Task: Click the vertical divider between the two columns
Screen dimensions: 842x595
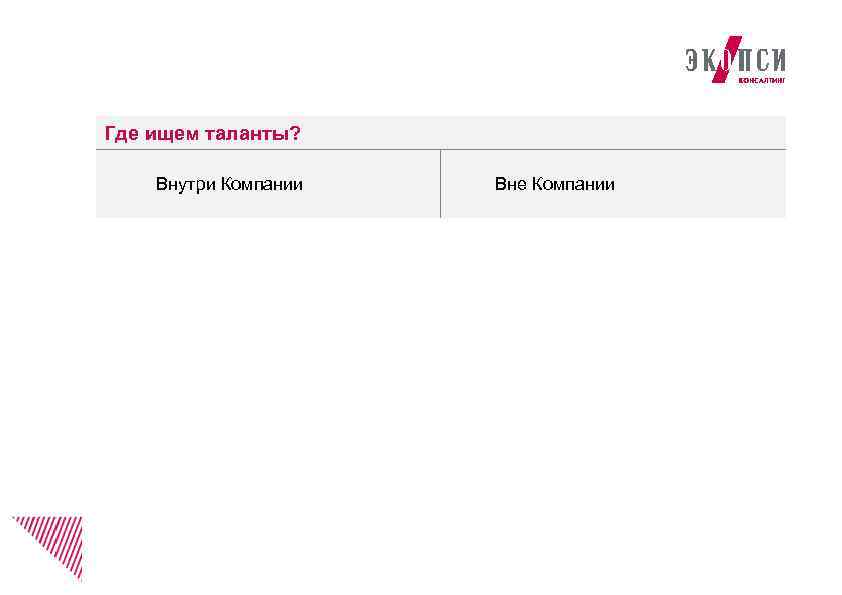Action: click(441, 185)
